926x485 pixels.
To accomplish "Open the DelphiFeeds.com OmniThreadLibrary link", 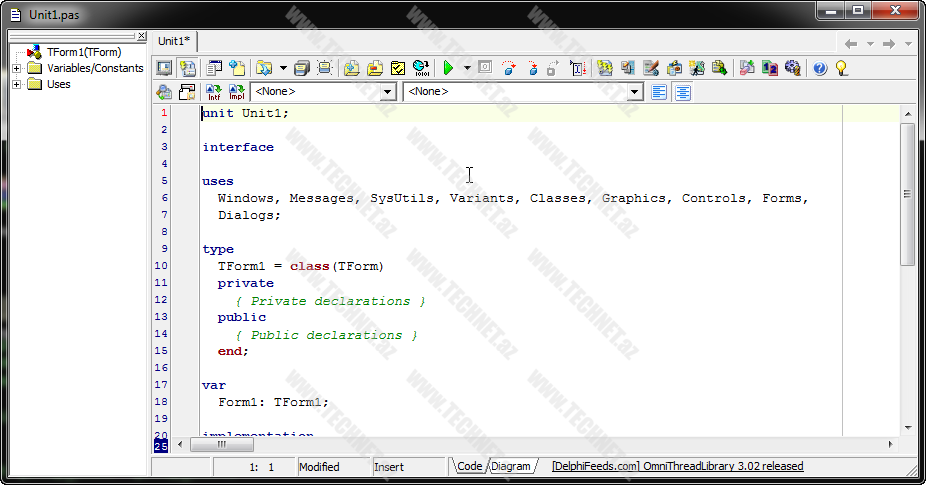I will tap(677, 466).
